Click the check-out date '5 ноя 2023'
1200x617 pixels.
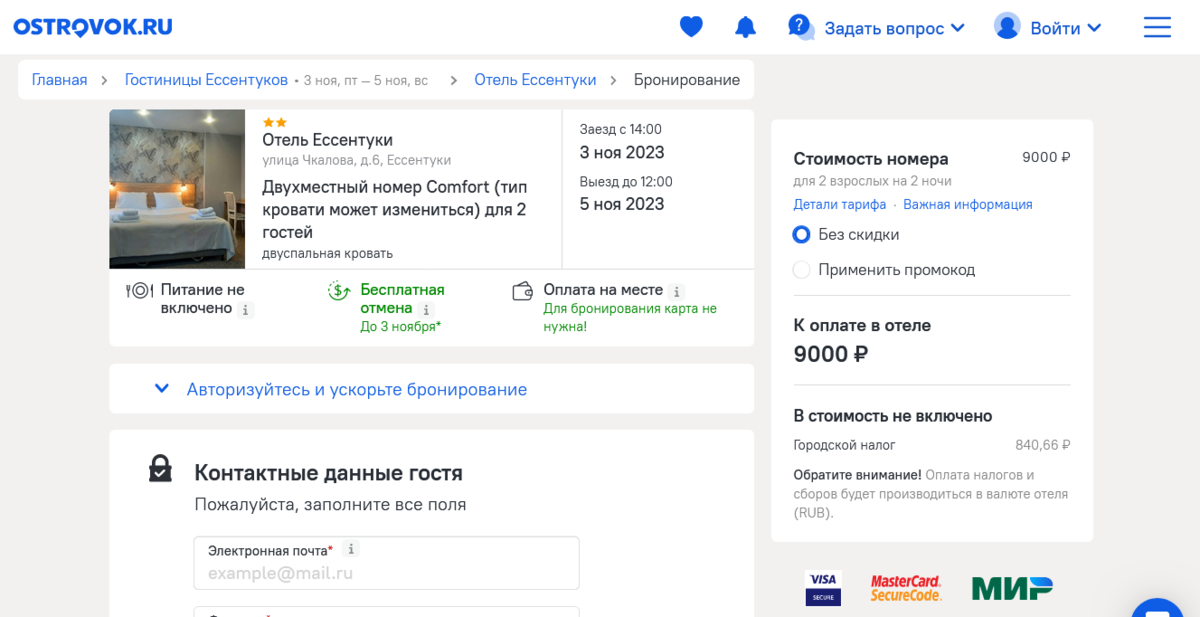tap(622, 204)
